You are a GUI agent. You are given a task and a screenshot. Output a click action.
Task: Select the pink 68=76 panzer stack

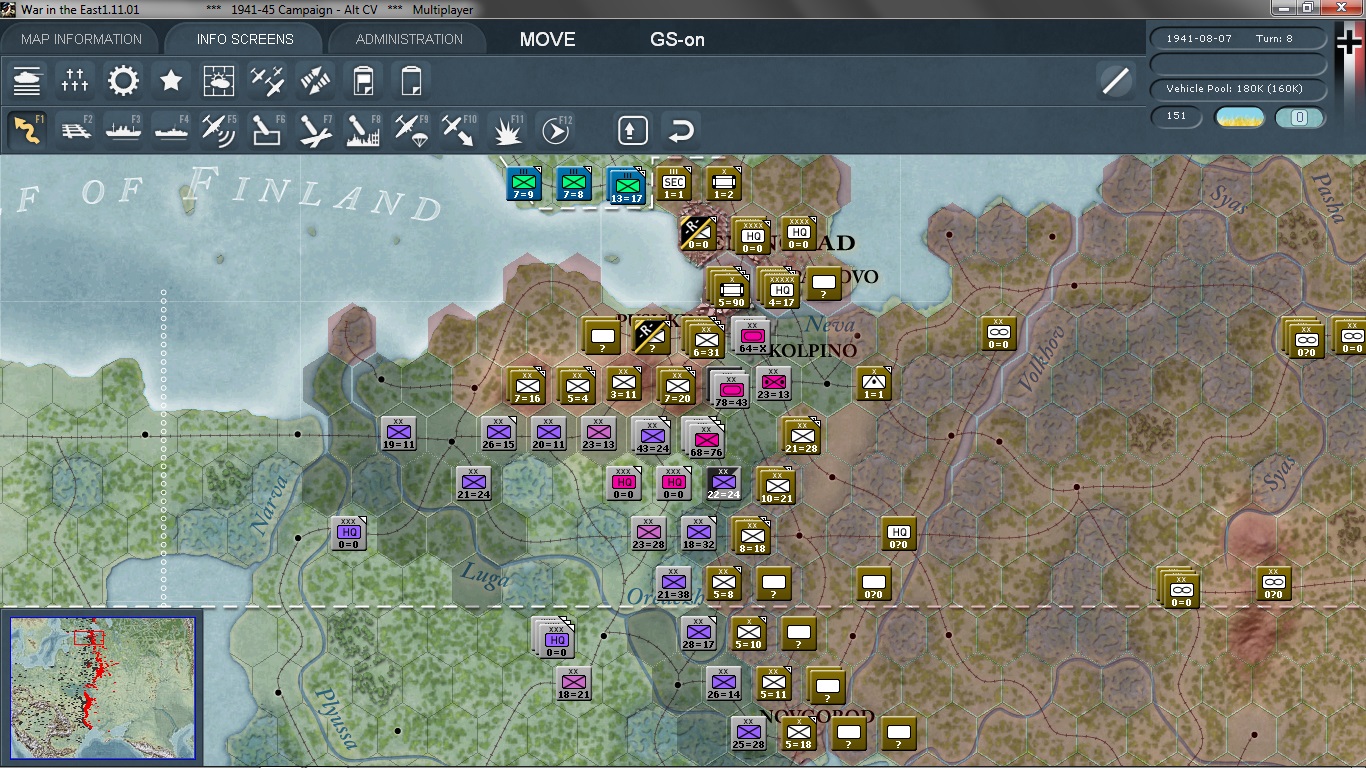704,437
